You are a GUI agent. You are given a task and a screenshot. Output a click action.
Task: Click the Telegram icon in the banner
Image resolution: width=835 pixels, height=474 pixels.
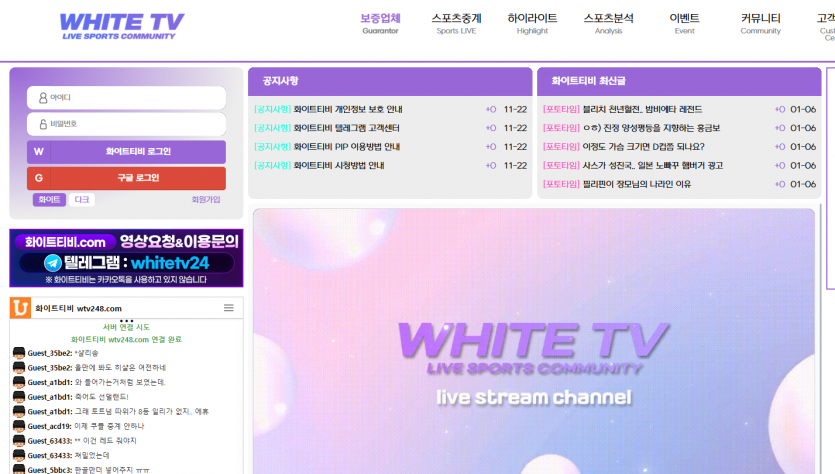(x=53, y=263)
